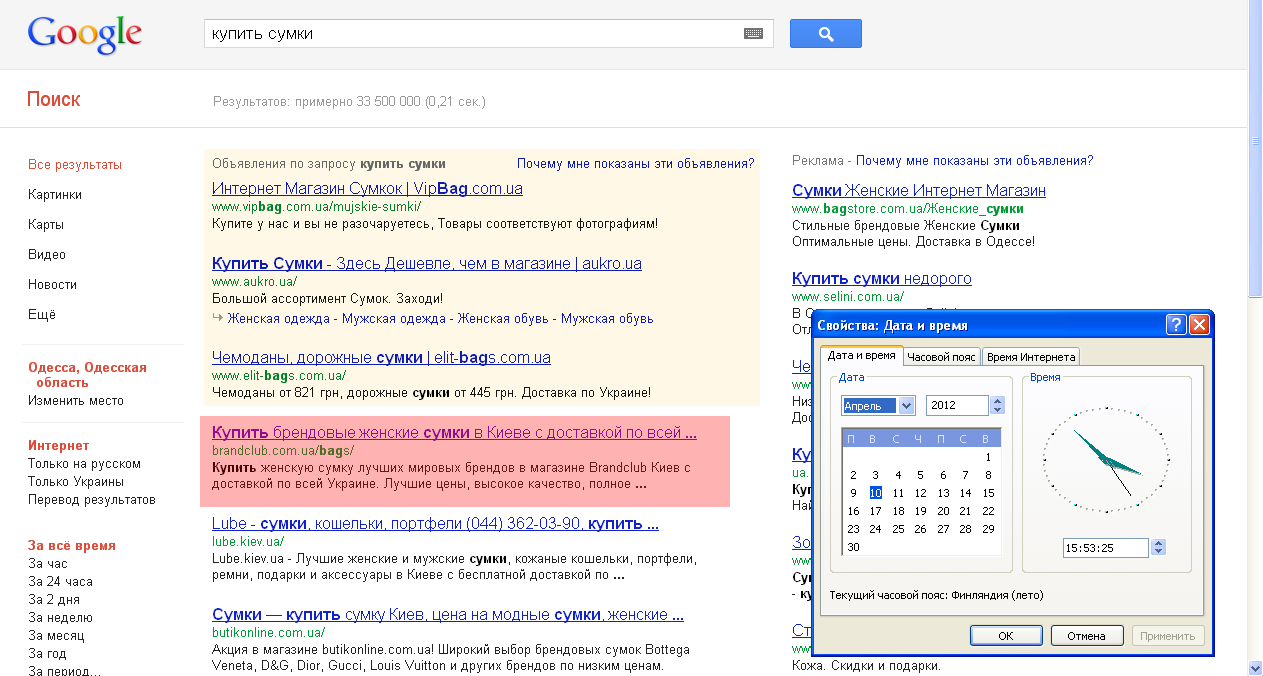Switch to the Время Интернета tab

tap(1030, 356)
